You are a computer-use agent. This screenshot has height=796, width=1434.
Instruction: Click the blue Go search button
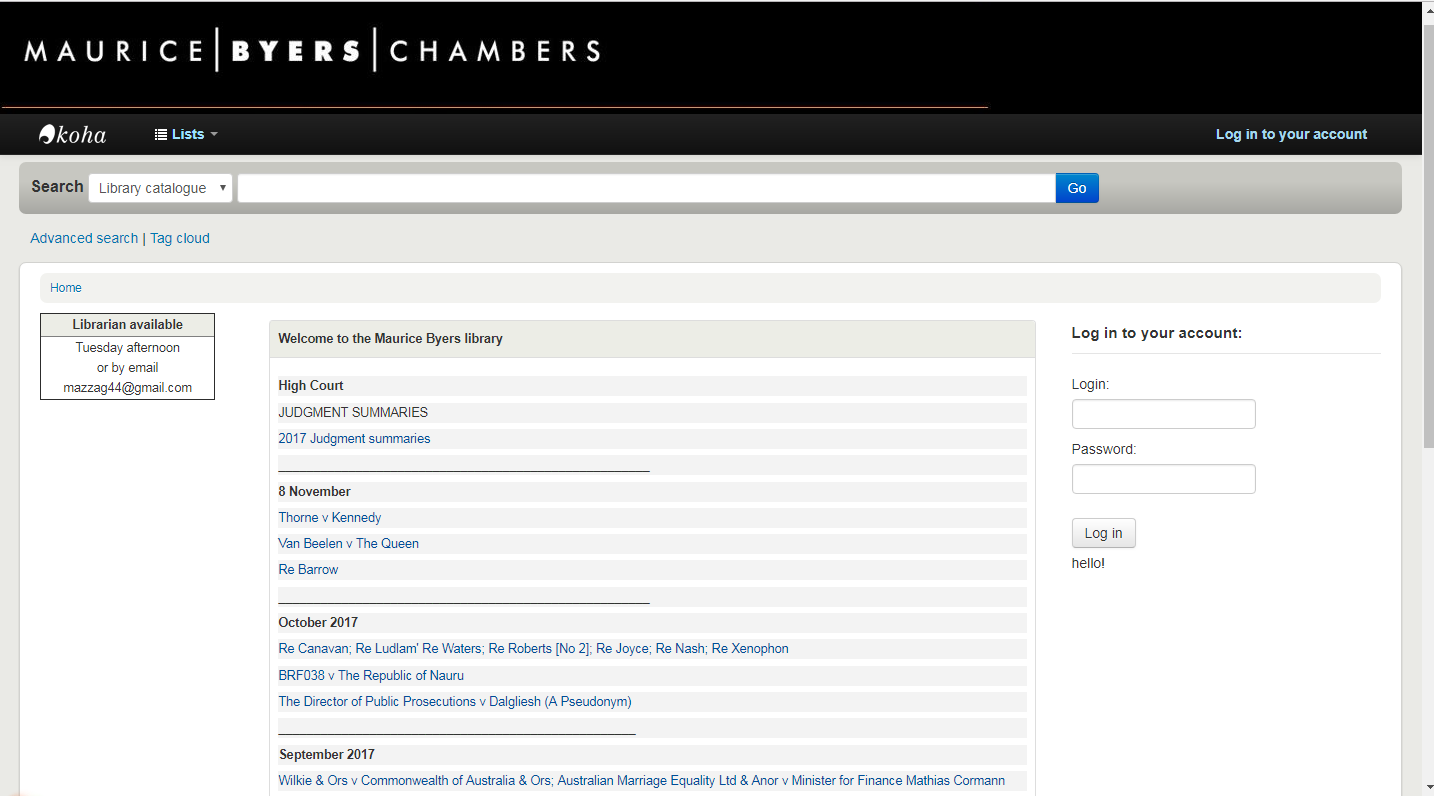tap(1077, 188)
